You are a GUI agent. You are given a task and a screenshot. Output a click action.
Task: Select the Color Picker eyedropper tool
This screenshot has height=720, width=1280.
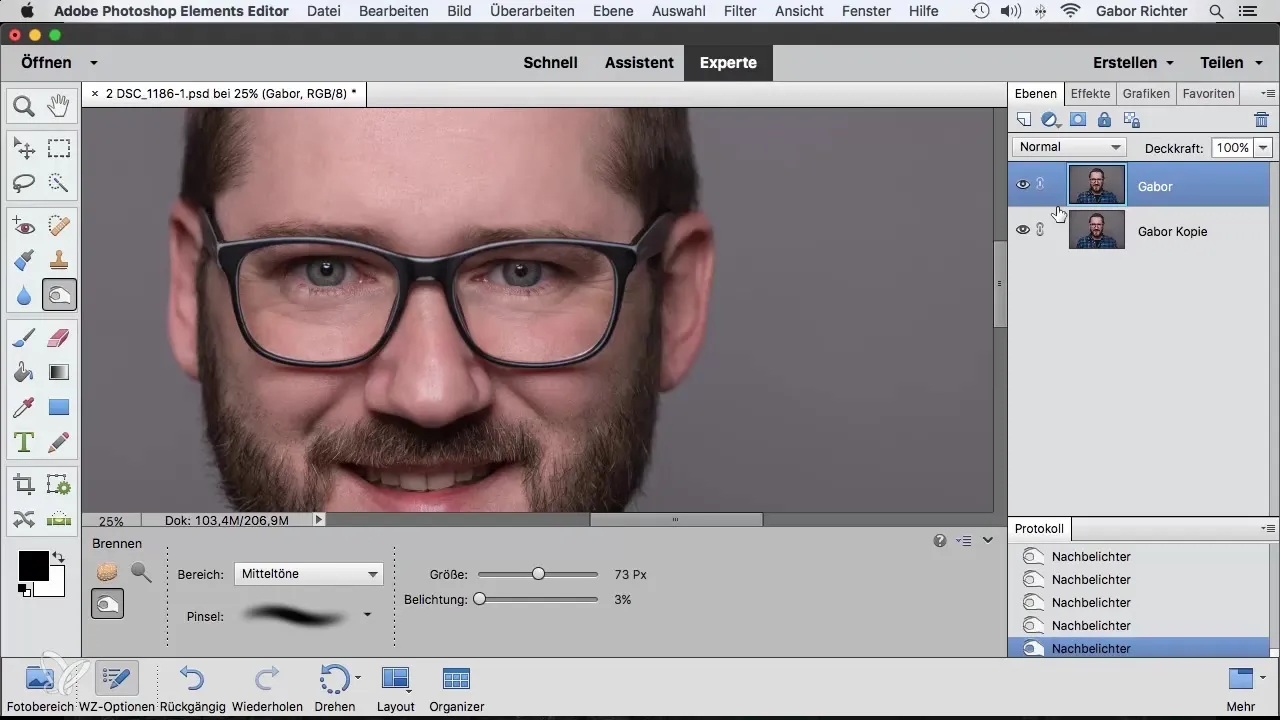pyautogui.click(x=24, y=407)
